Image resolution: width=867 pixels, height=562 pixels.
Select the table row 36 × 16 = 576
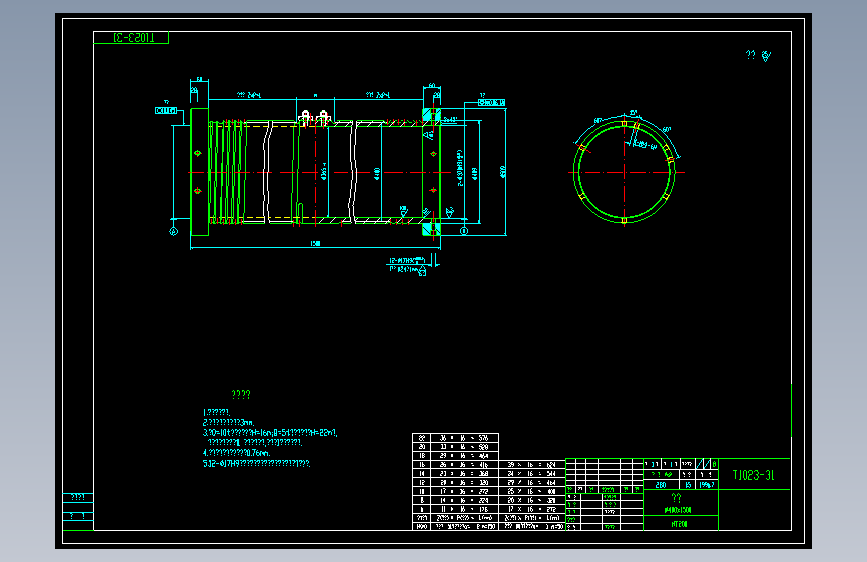(x=456, y=438)
